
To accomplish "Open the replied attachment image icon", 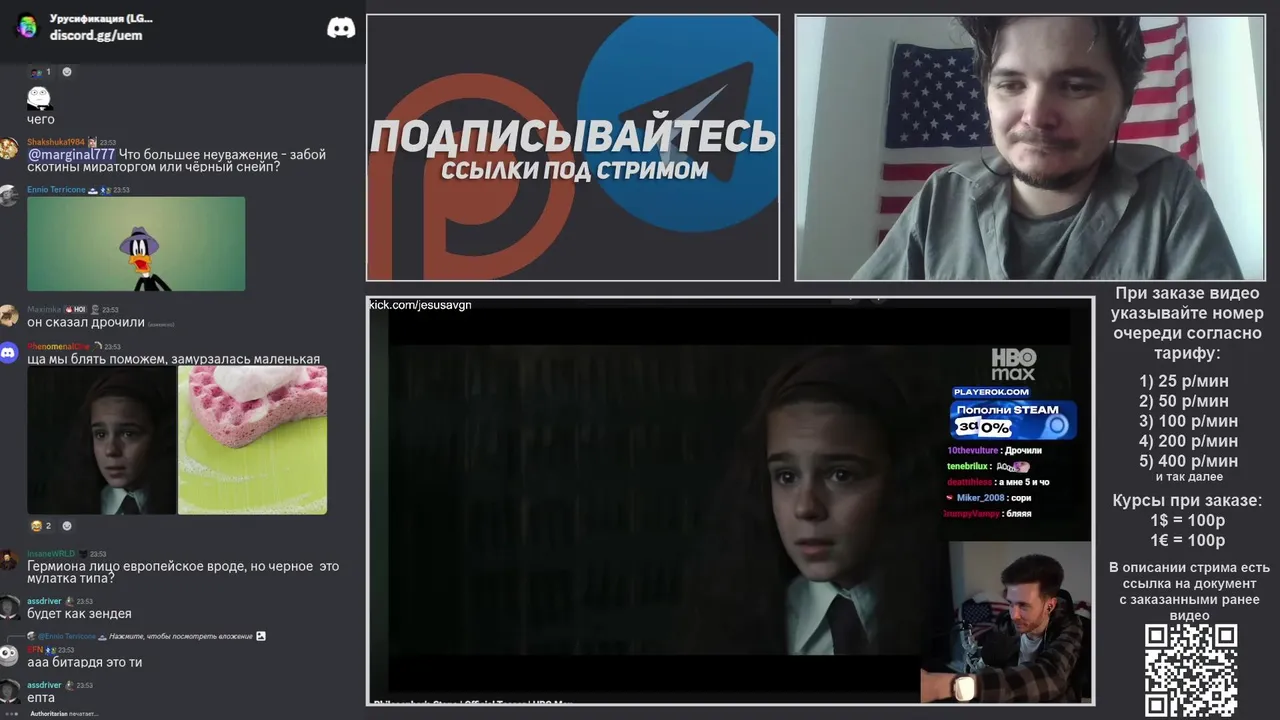I will click(261, 636).
